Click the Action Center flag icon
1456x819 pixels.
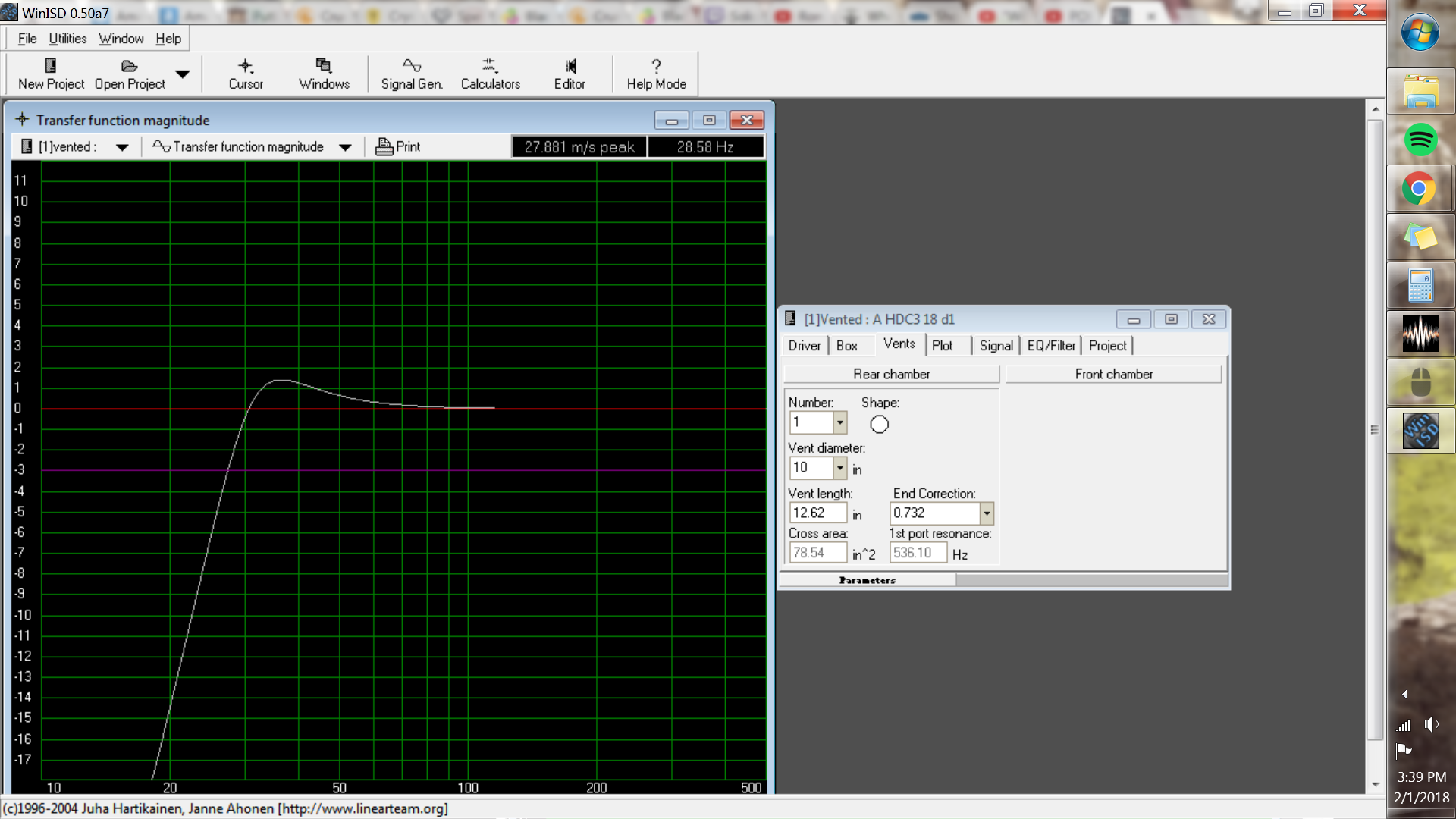coord(1404,750)
